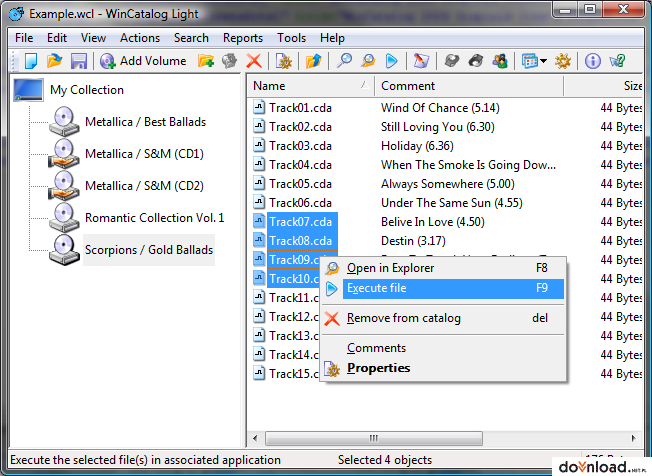Click the folder up-arrow toolbar icon
The height and width of the screenshot is (476, 652).
coord(314,61)
